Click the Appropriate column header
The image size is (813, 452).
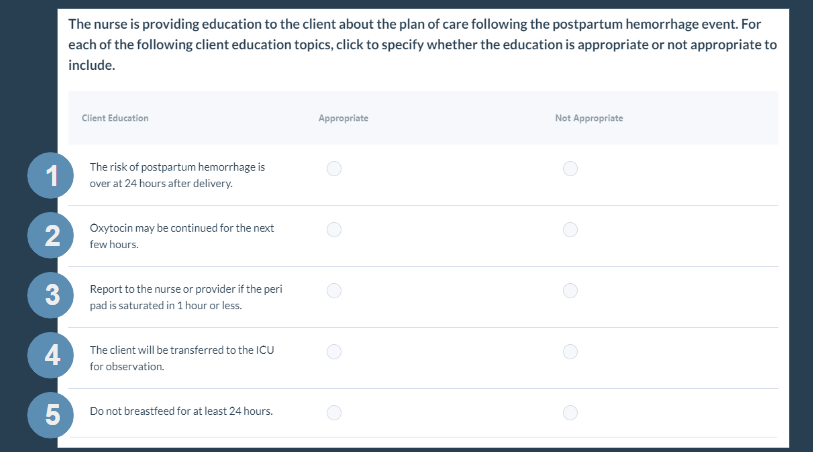click(343, 118)
